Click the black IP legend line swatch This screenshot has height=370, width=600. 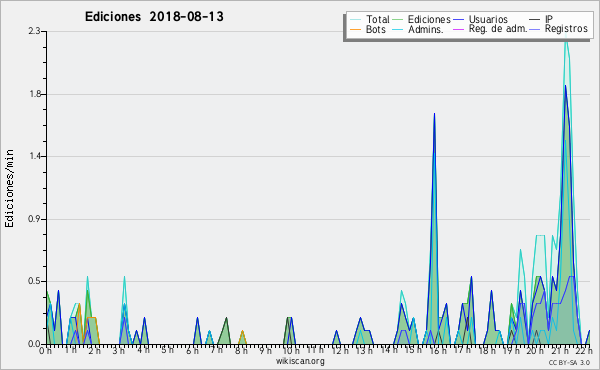[x=535, y=20]
